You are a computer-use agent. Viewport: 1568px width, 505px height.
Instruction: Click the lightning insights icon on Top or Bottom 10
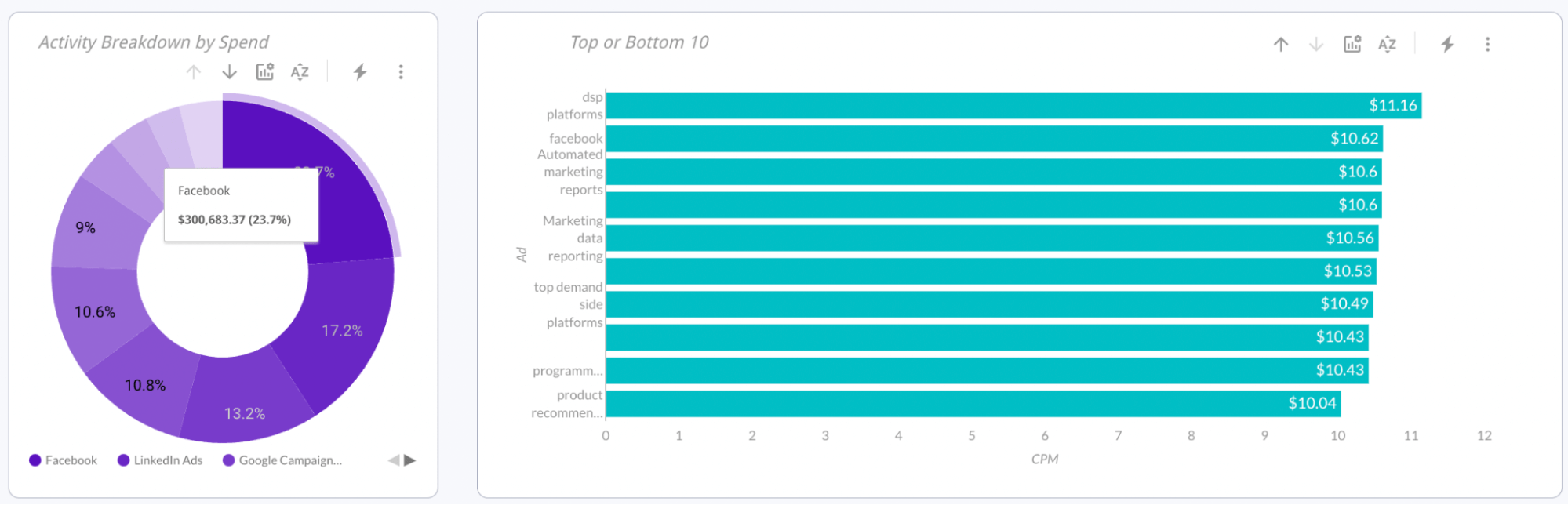(1447, 45)
